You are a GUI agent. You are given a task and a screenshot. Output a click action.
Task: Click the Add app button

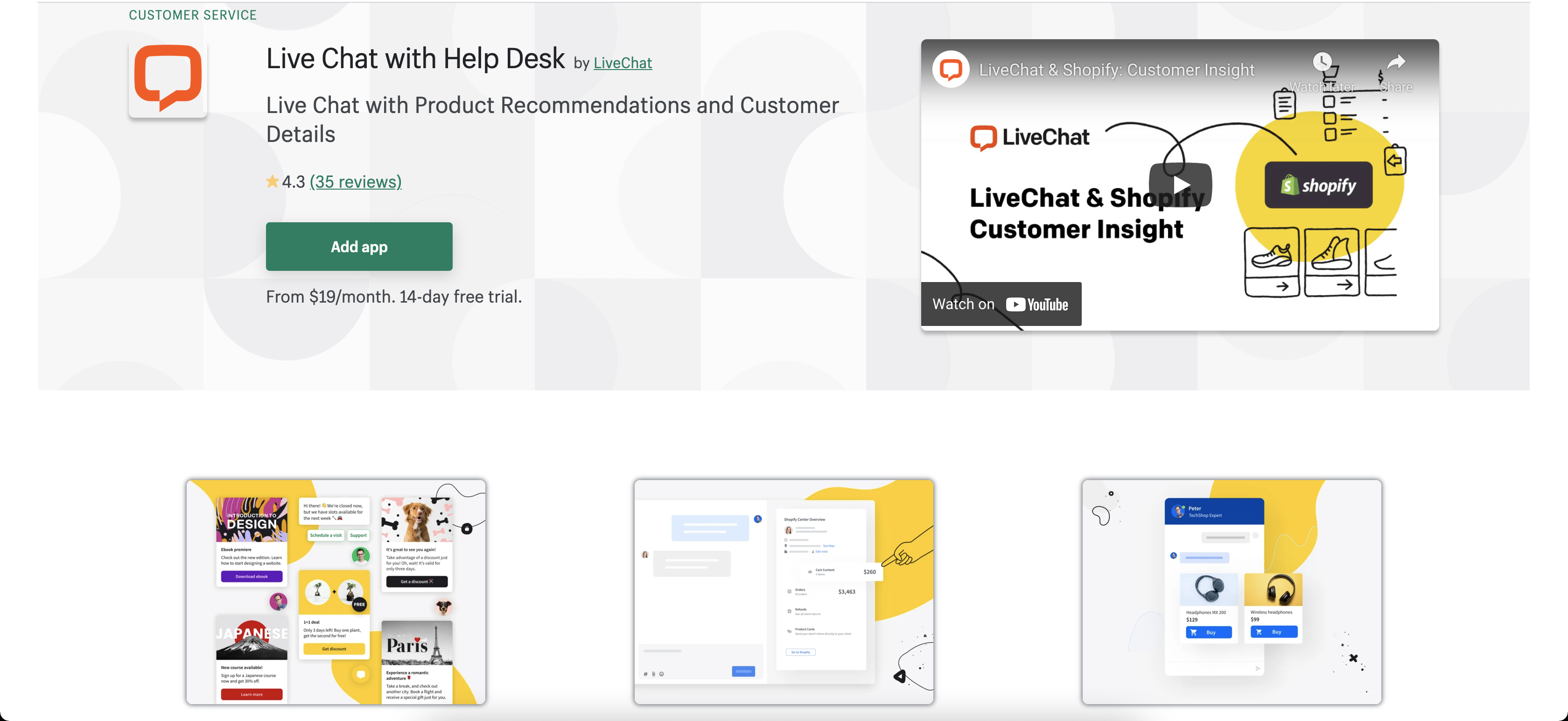point(359,247)
